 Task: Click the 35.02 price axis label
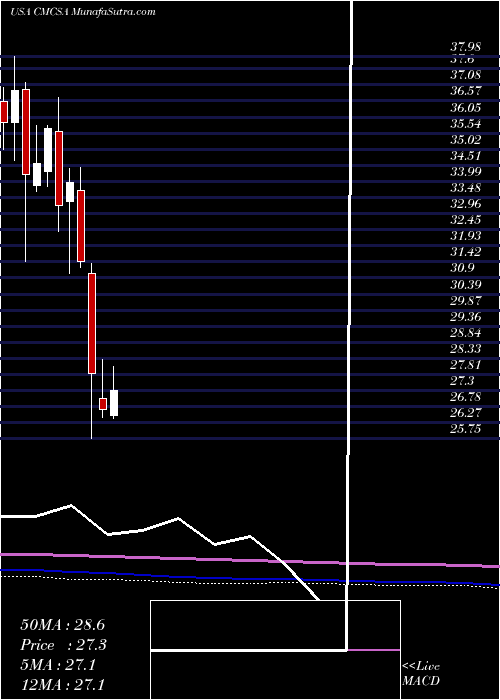[x=466, y=140]
